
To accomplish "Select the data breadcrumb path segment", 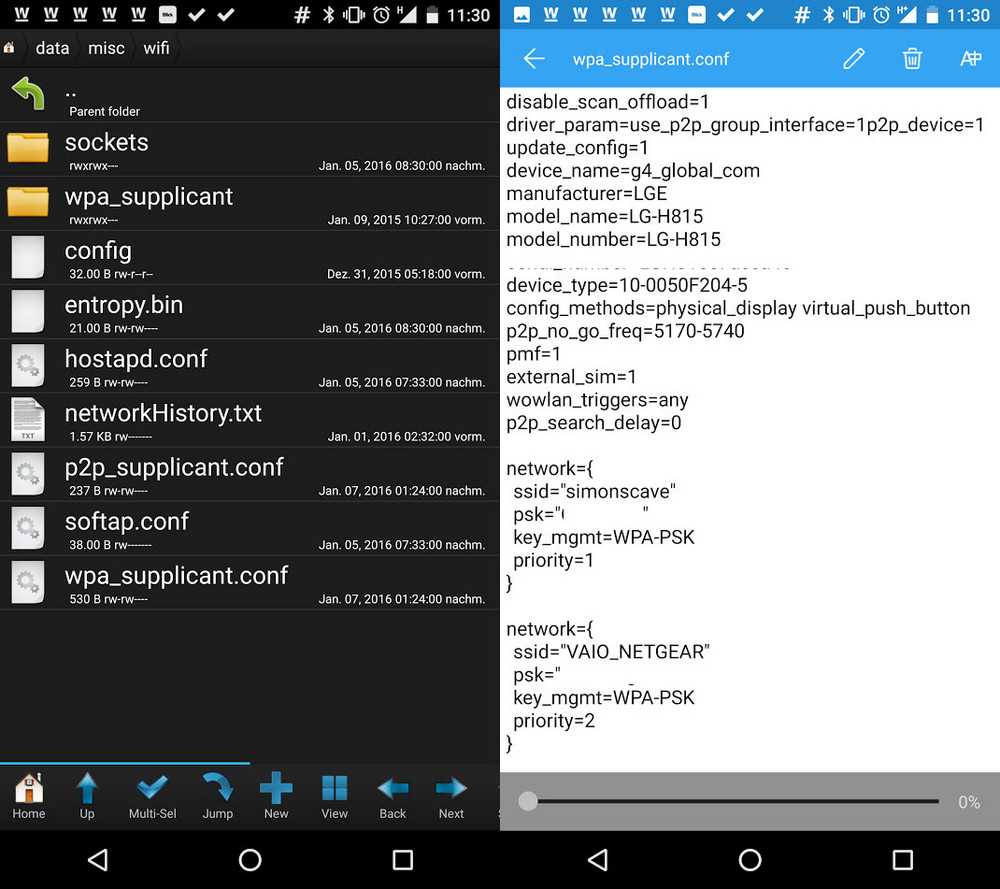I will pos(52,48).
